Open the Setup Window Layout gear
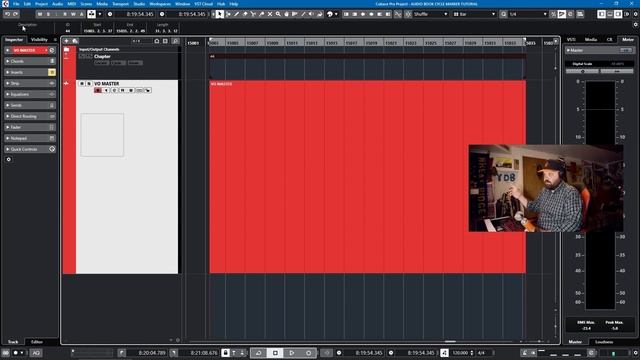The height and width of the screenshot is (360, 640). (x=636, y=14)
